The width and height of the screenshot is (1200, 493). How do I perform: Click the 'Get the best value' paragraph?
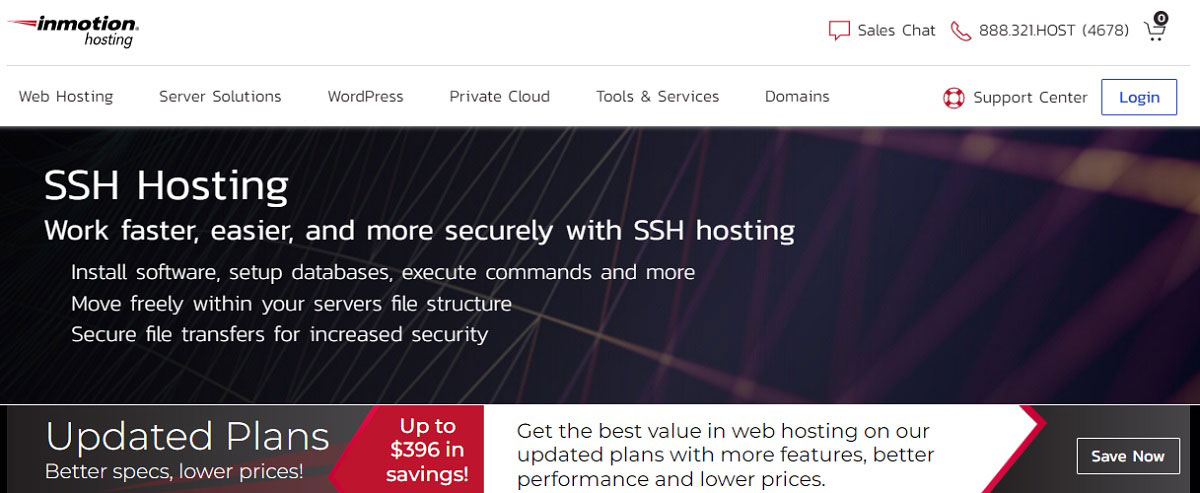(x=725, y=455)
